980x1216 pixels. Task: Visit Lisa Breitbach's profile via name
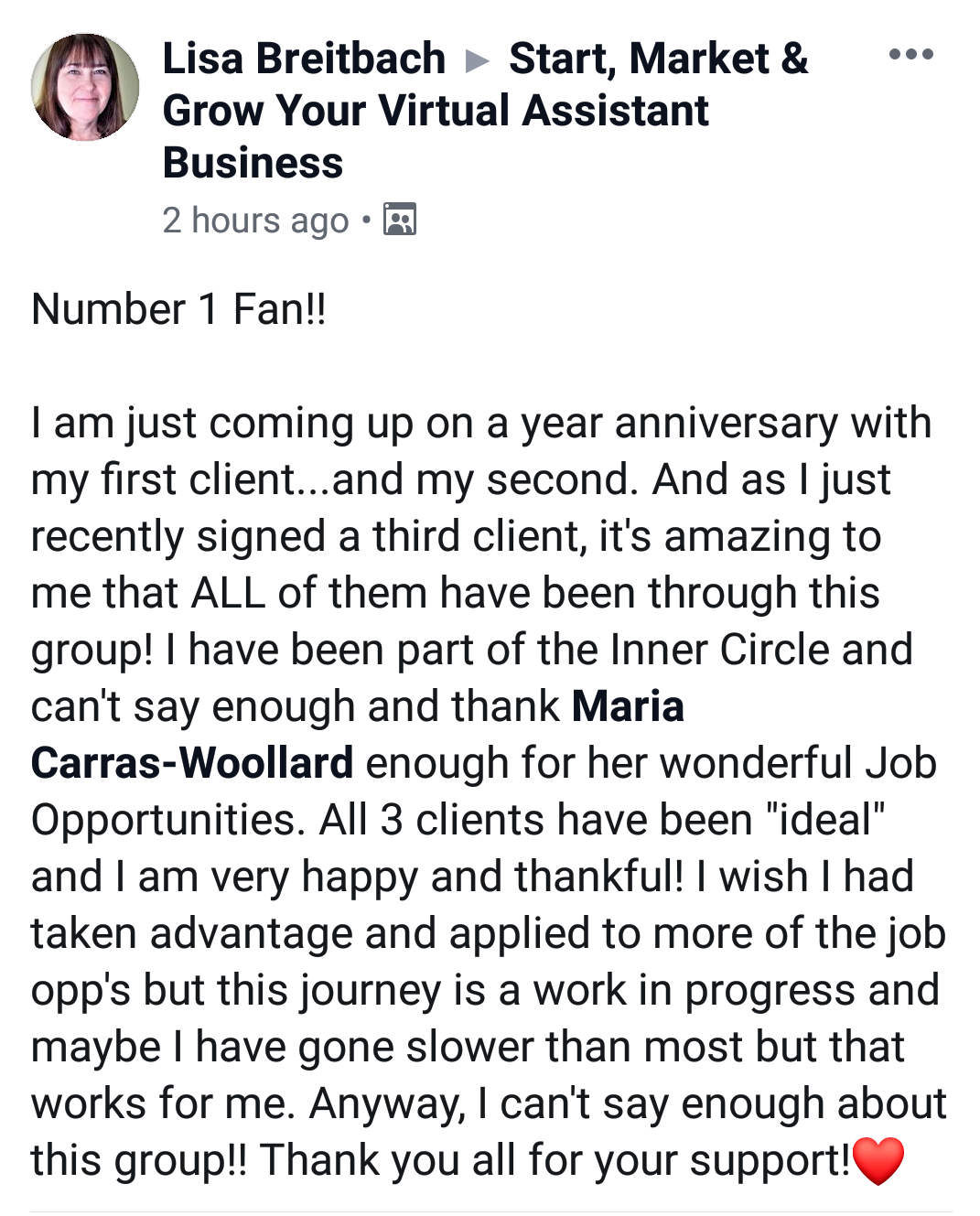[x=304, y=59]
